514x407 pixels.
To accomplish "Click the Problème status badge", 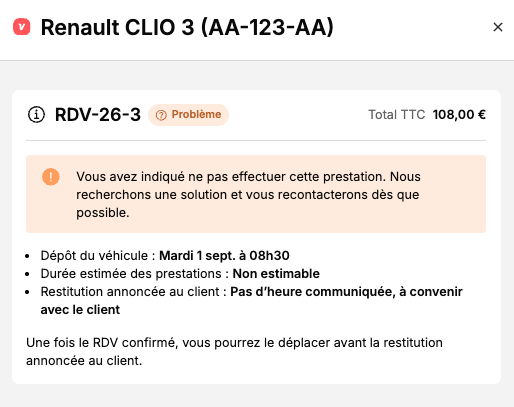I will pos(188,115).
